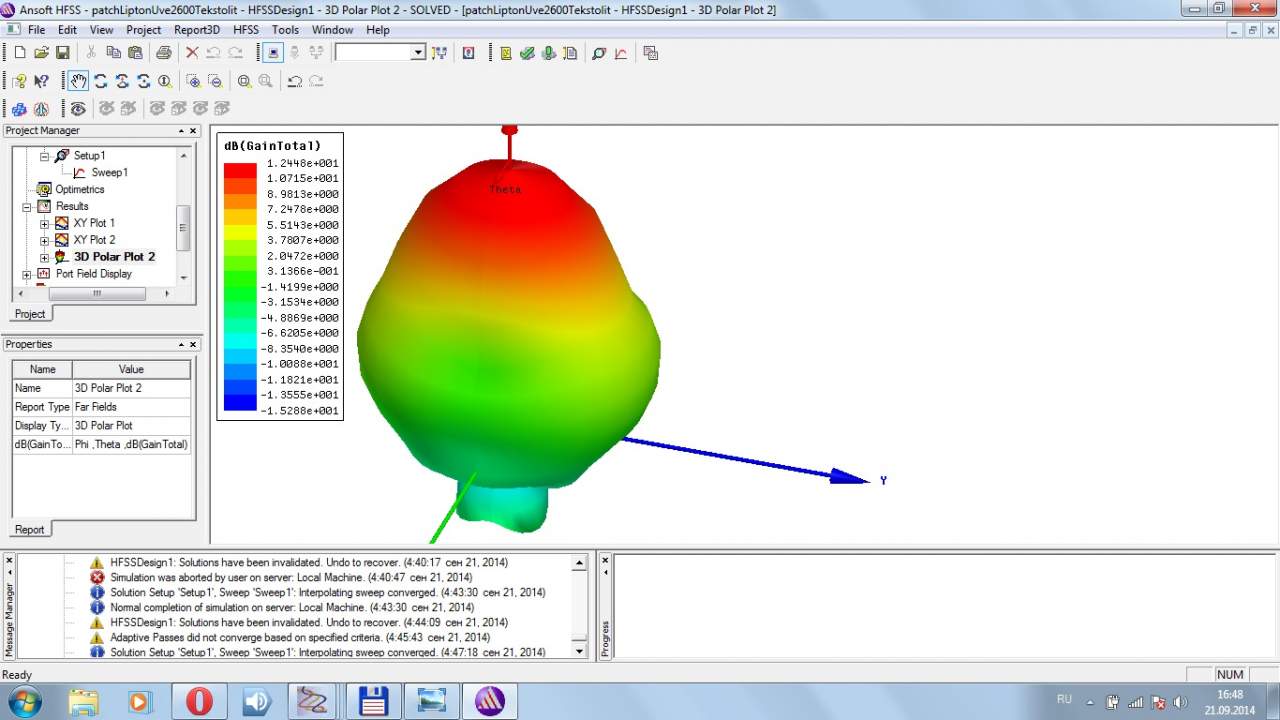Screen dimensions: 1280x720
Task: Click the context Help arrow icon
Action: tap(41, 81)
